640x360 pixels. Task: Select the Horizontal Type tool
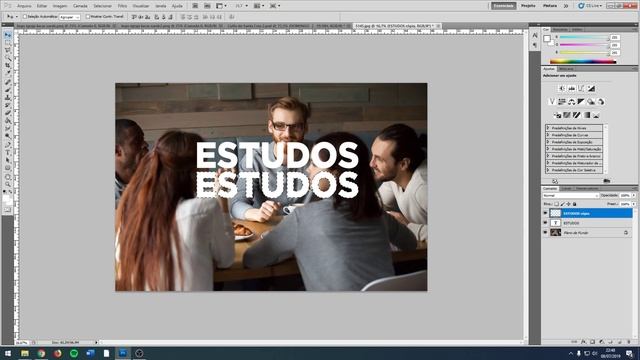tap(8, 152)
